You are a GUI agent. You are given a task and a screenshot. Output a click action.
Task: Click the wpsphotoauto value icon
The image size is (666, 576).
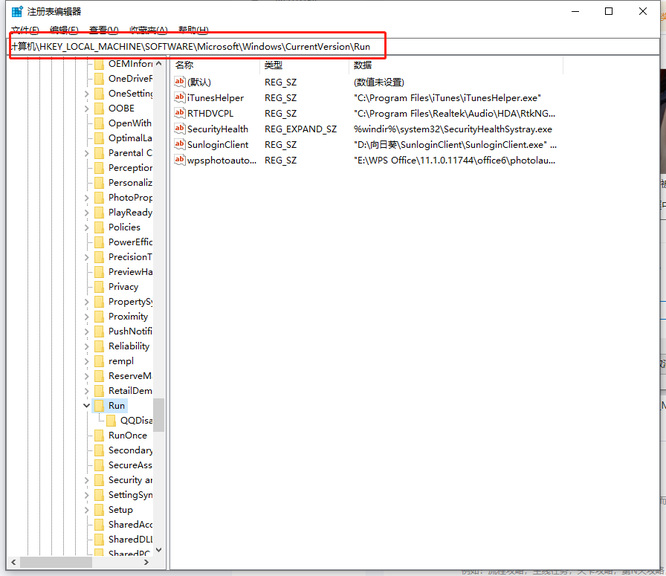coord(180,160)
